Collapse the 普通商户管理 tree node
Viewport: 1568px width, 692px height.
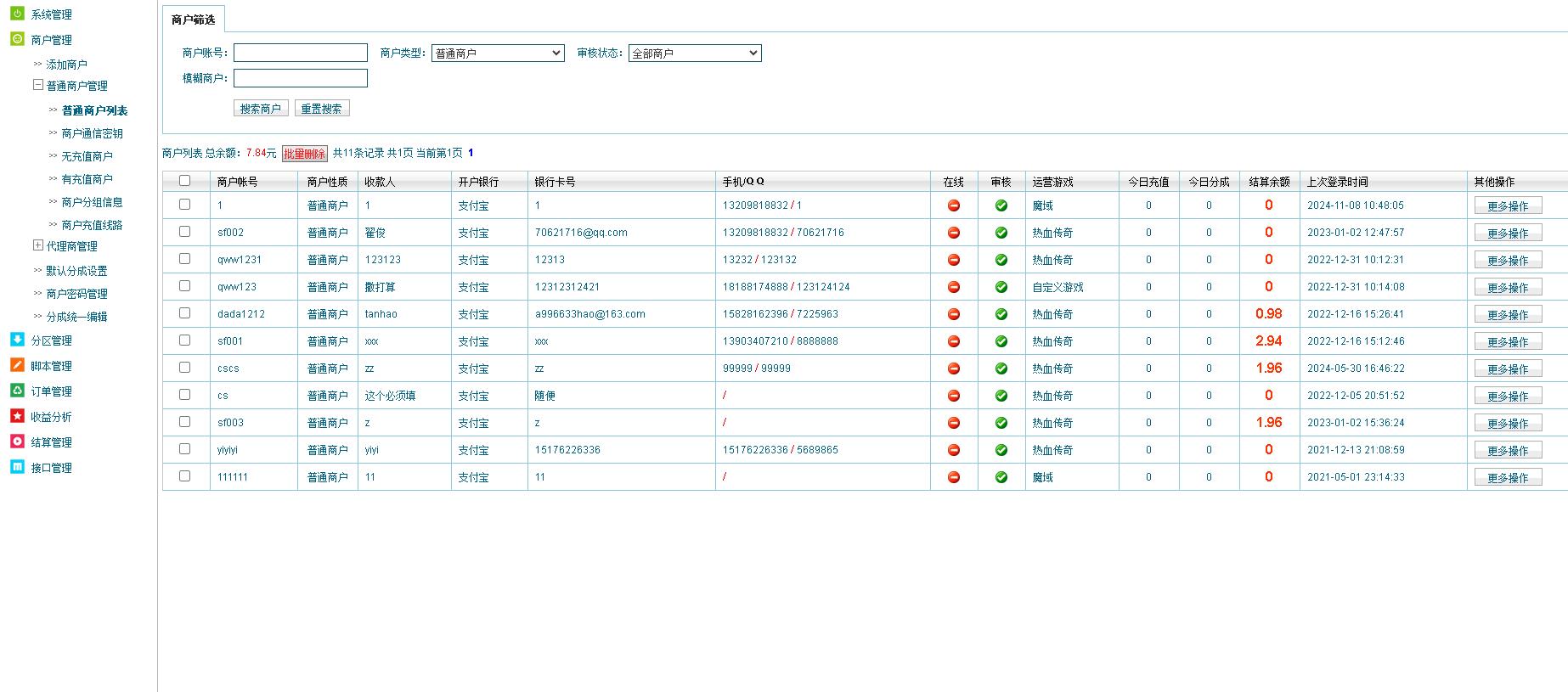(x=37, y=84)
